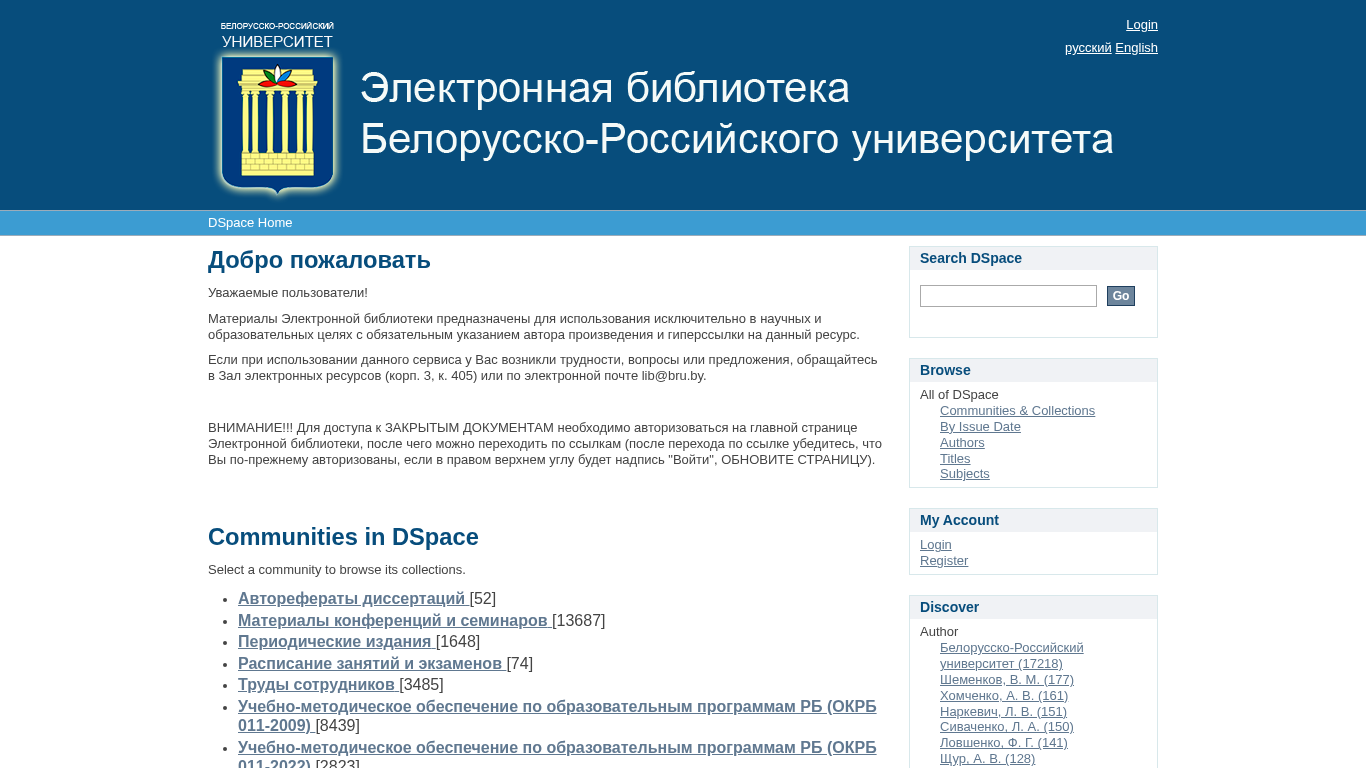1366x768 pixels.
Task: Switch language to русский
Action: click(1088, 48)
